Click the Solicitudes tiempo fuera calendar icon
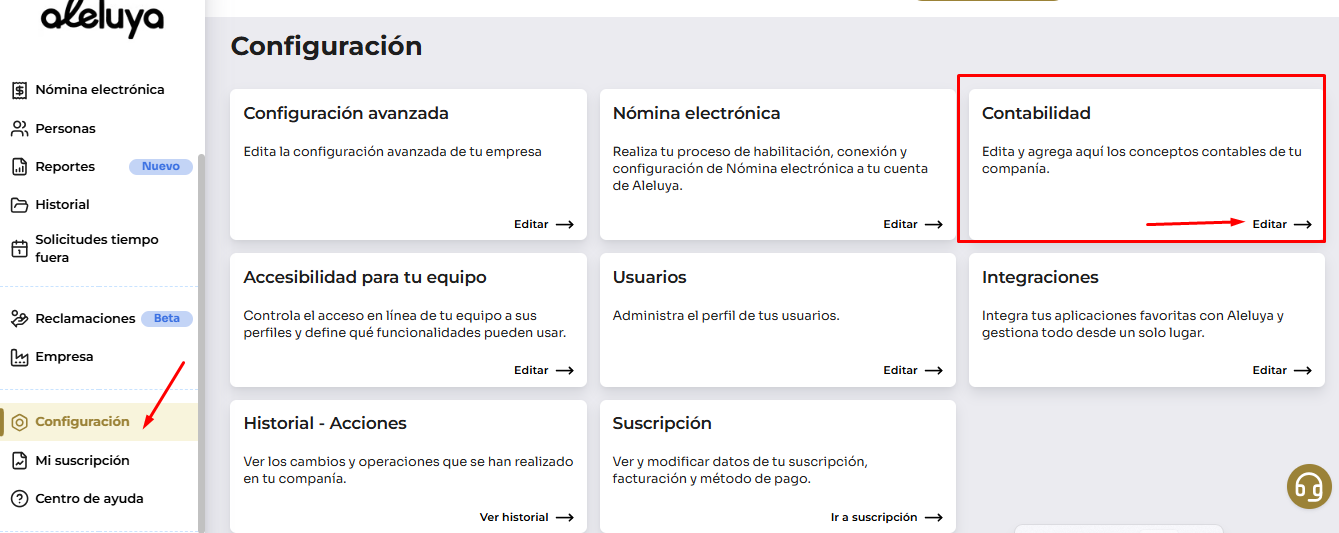This screenshot has width=1339, height=533. [x=19, y=248]
